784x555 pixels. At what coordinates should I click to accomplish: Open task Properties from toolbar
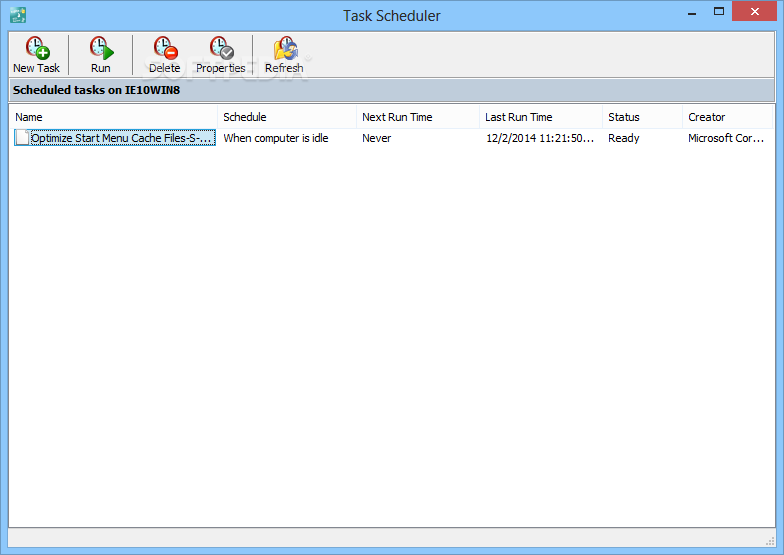tap(220, 54)
